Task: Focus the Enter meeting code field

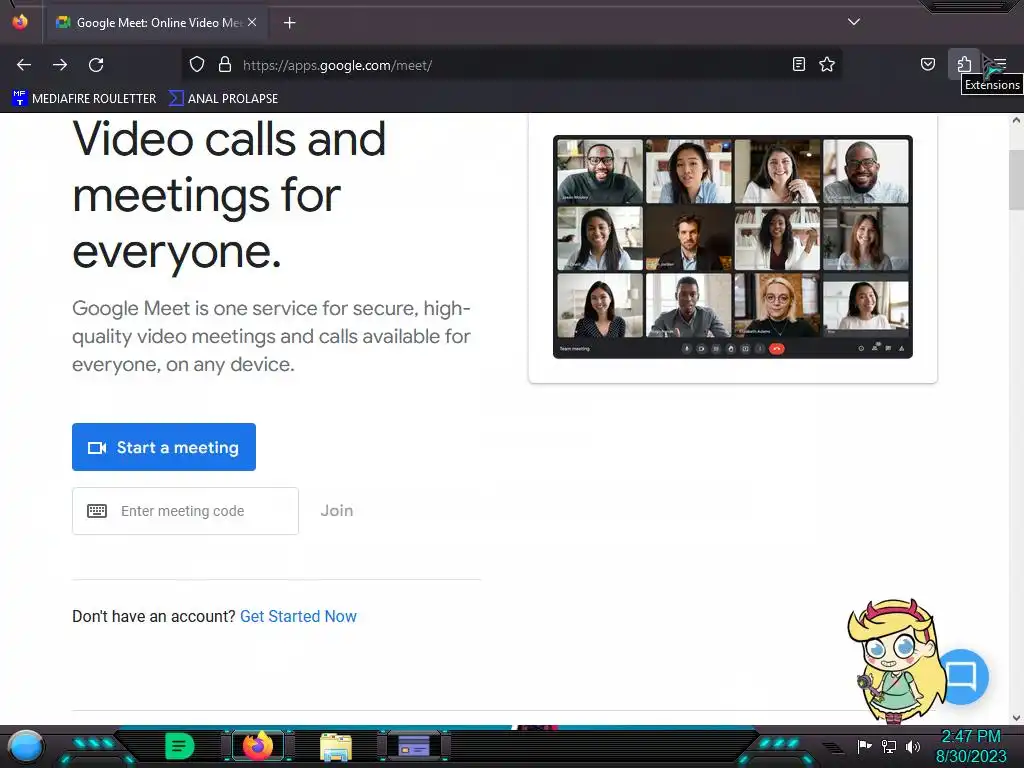Action: 185,511
